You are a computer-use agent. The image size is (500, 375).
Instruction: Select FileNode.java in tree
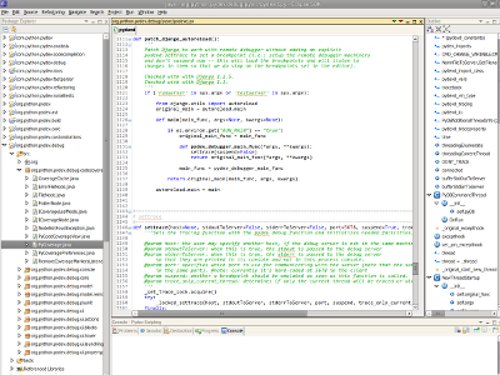point(49,195)
